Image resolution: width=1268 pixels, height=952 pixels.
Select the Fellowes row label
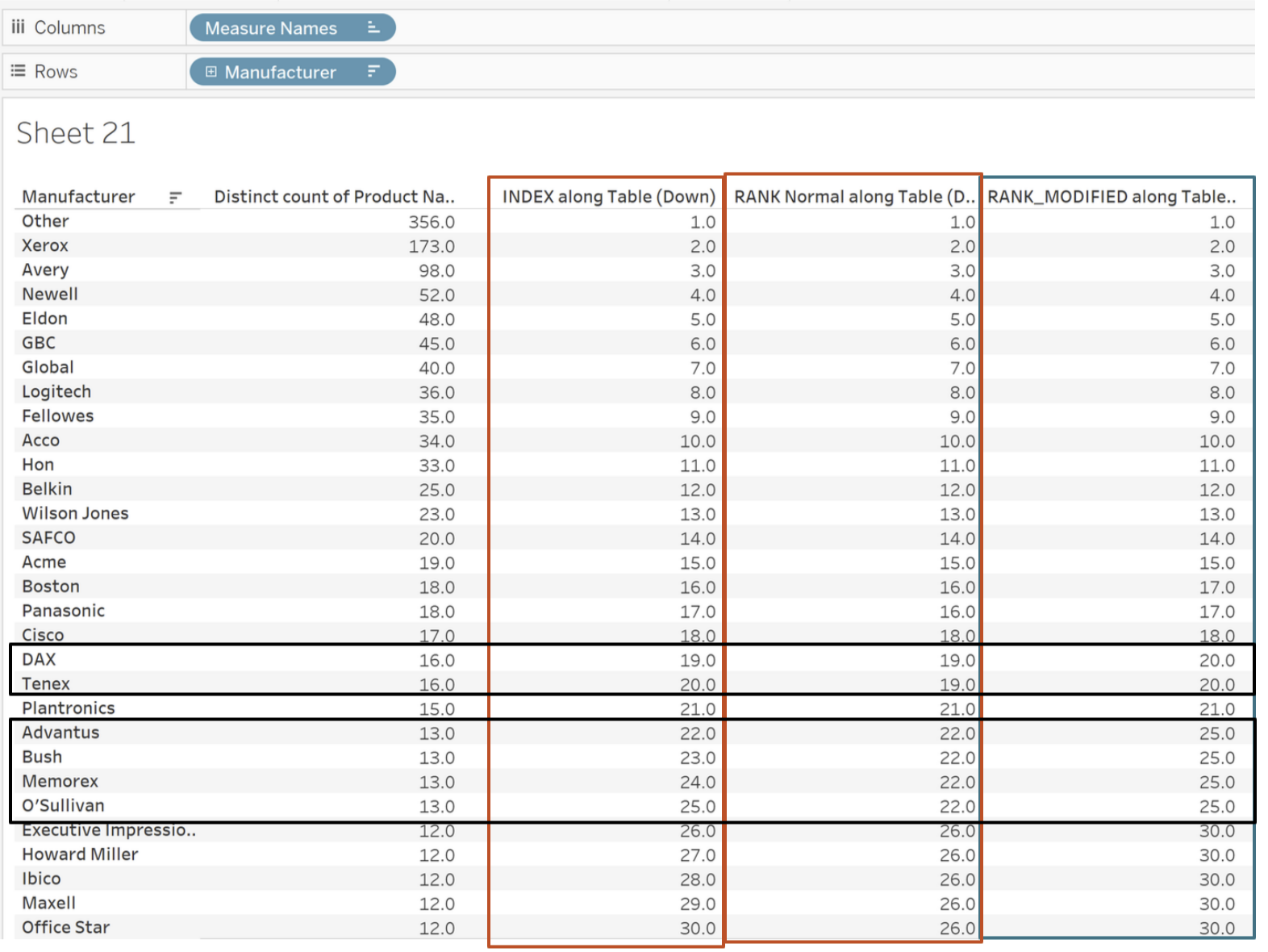pyautogui.click(x=57, y=416)
